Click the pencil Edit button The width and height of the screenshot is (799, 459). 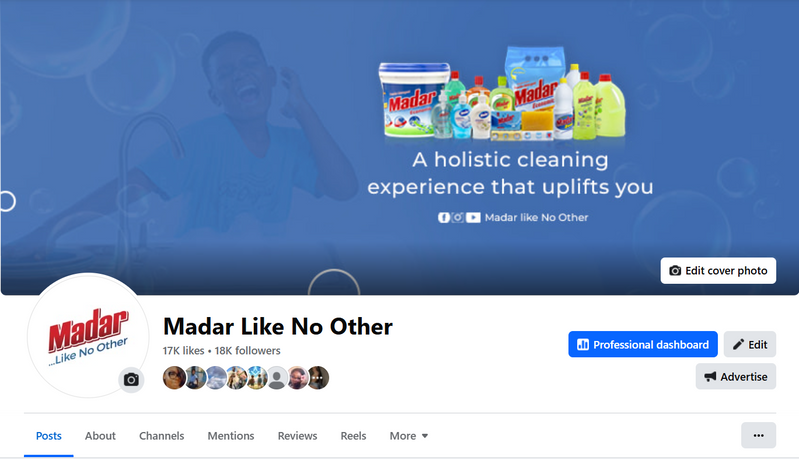(750, 344)
